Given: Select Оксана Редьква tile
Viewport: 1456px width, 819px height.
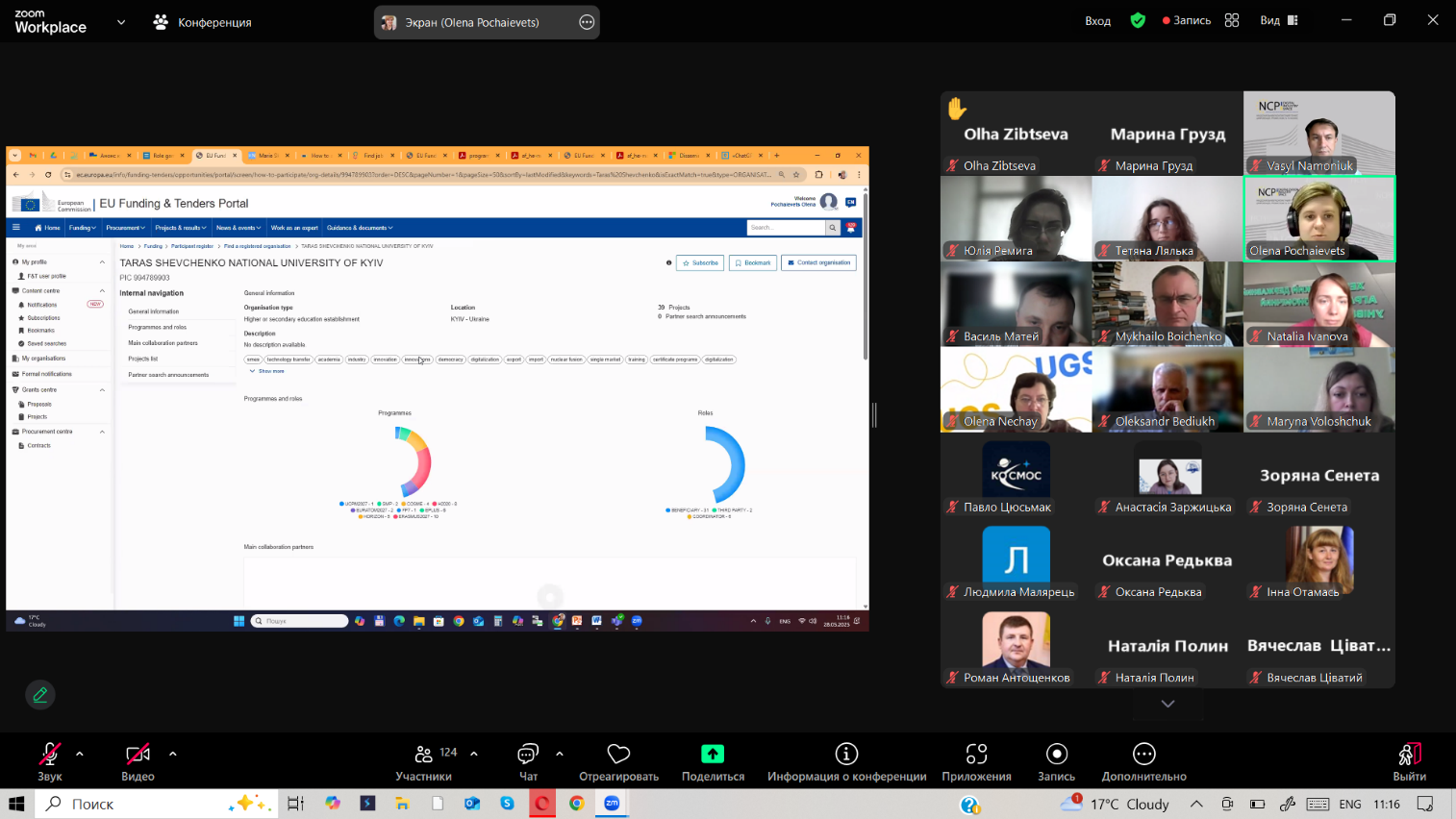Looking at the screenshot, I should 1167,560.
